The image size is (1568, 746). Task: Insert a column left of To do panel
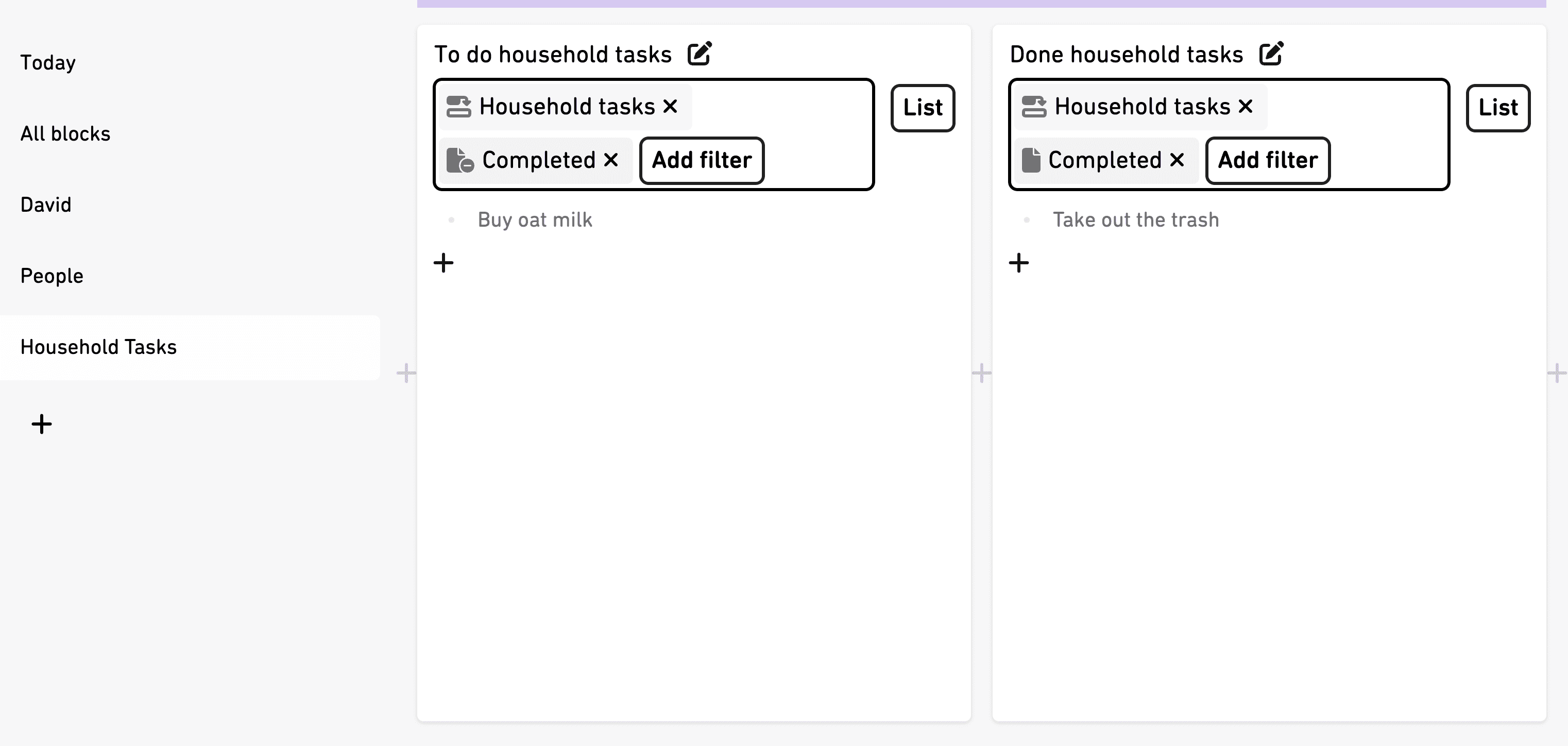[x=406, y=372]
